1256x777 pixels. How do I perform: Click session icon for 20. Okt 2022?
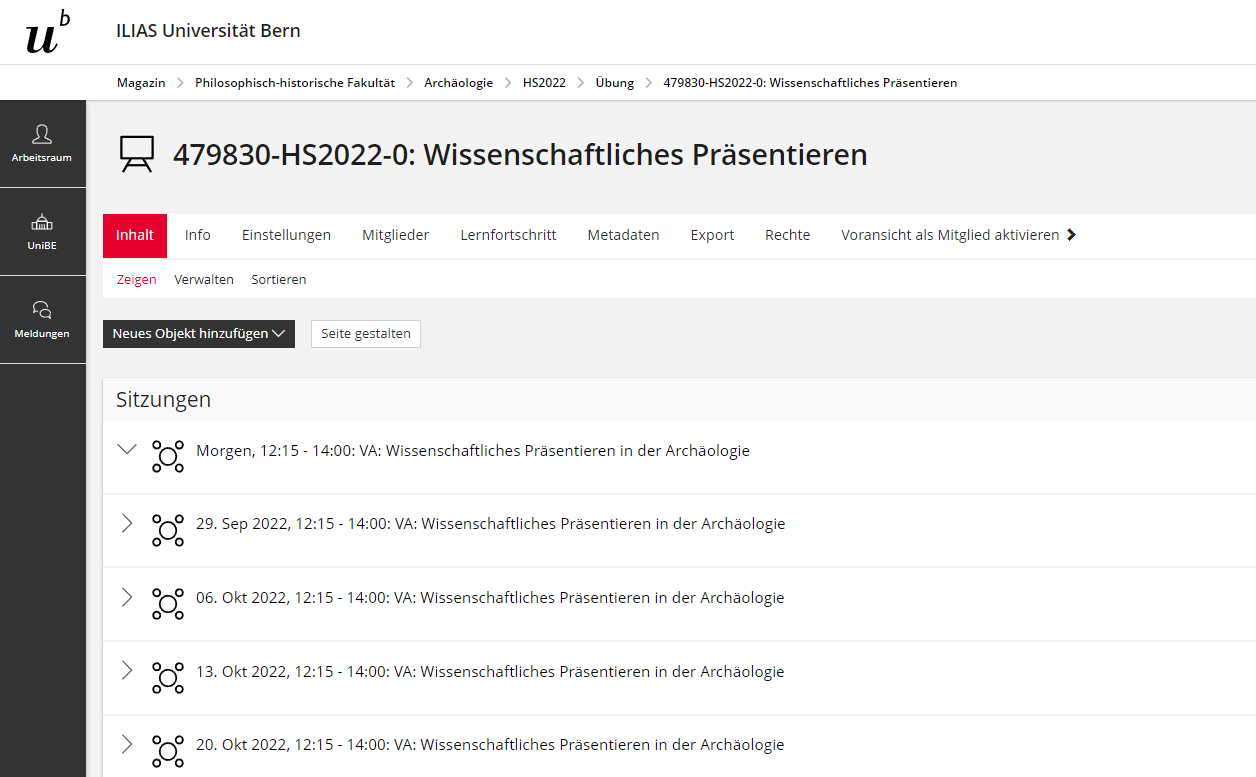pyautogui.click(x=168, y=751)
